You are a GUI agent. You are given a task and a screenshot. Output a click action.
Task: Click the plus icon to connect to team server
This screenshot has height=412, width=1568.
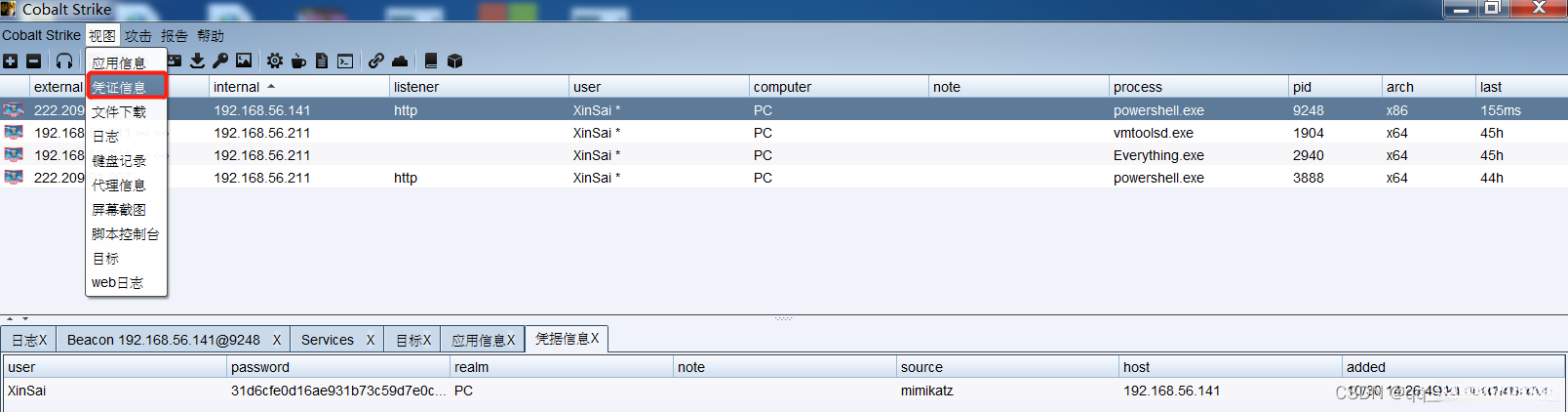coord(10,61)
